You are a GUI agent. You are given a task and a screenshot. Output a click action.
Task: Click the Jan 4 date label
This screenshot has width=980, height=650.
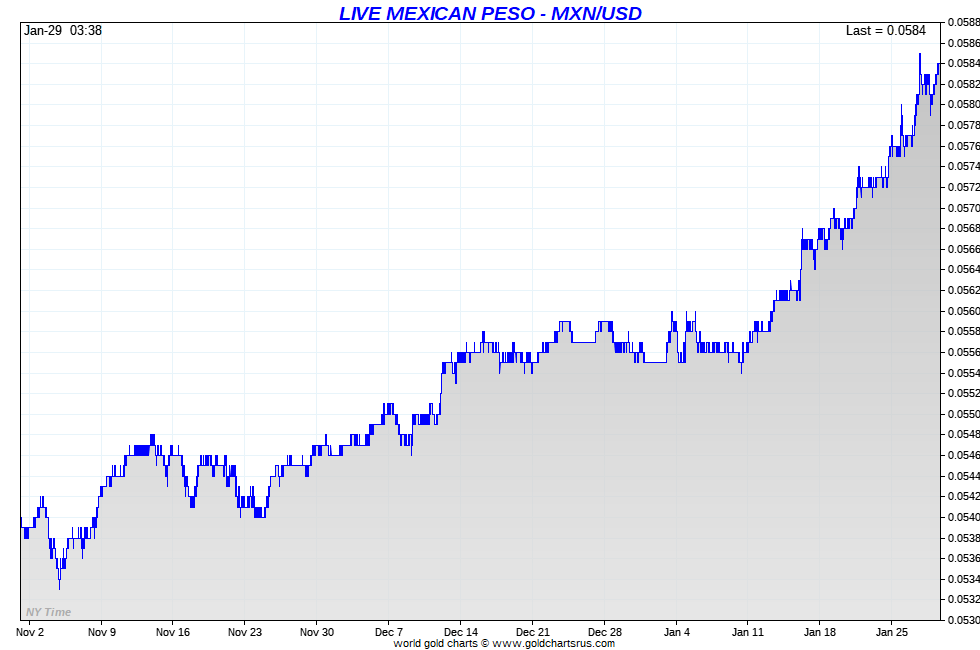[x=676, y=632]
